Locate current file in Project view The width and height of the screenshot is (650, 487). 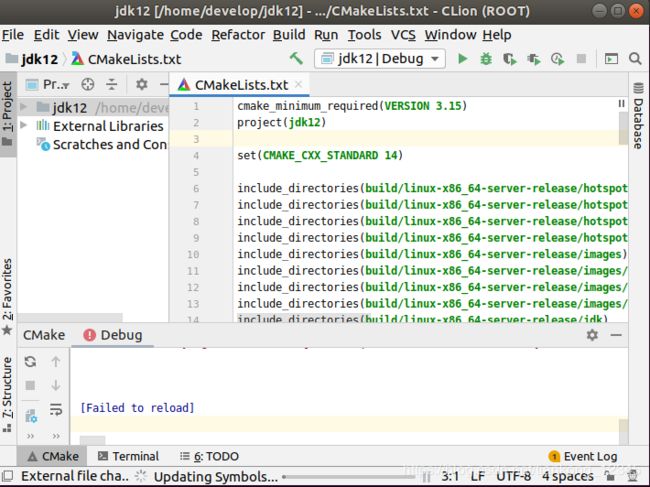point(87,85)
